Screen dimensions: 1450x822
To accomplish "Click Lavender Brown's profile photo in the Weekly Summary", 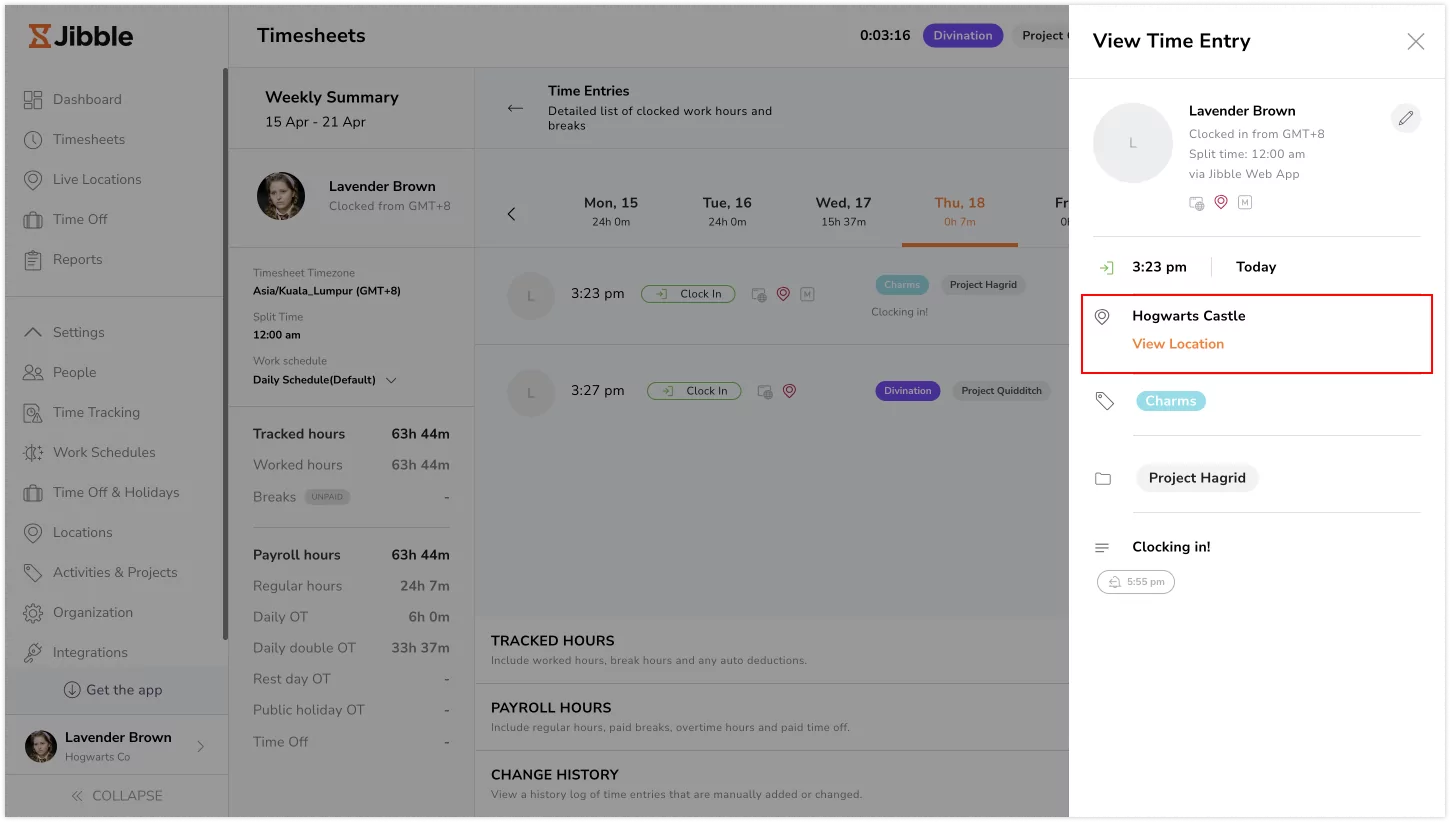I will click(x=281, y=196).
